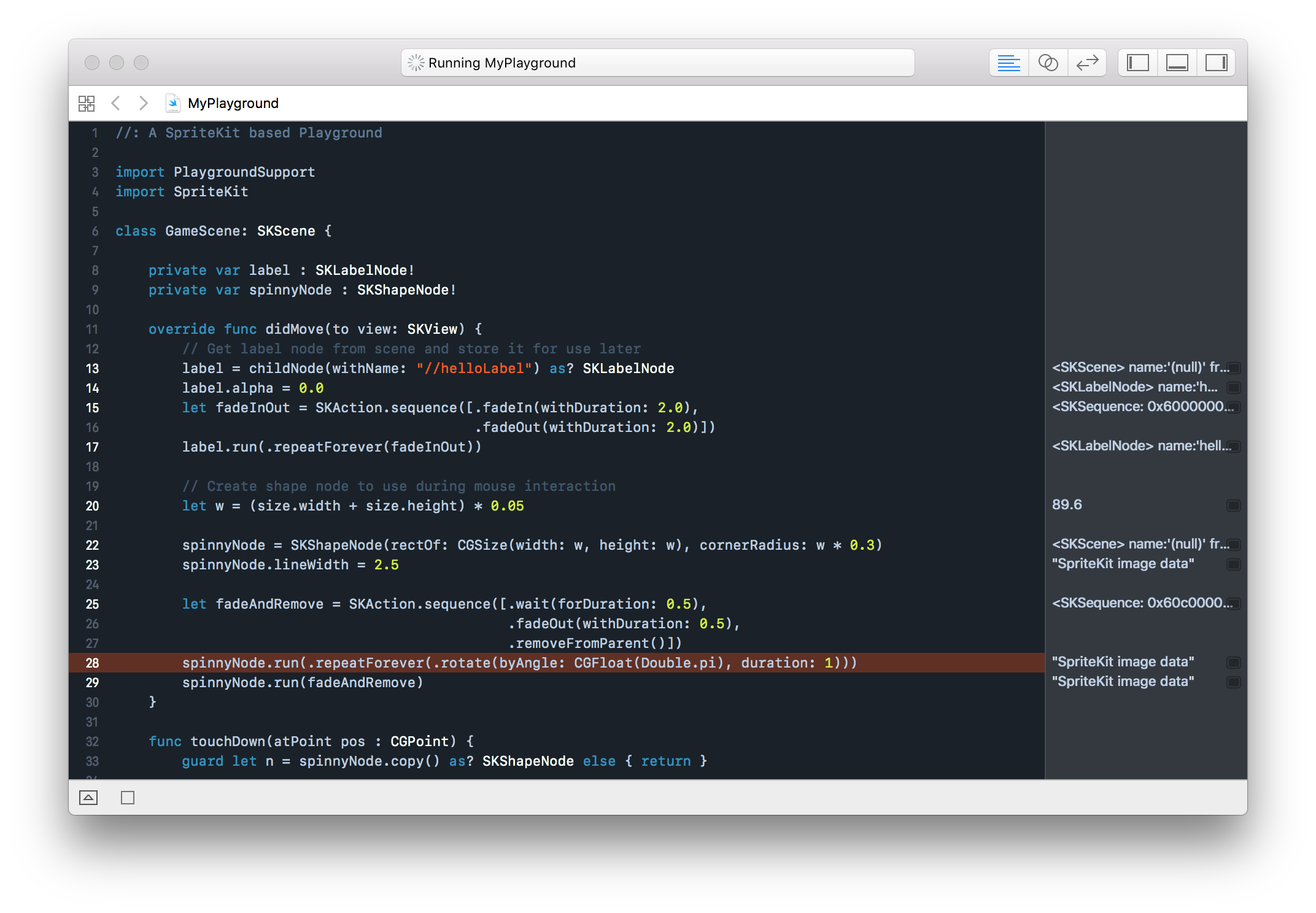
Task: Show result for line 29 image data
Action: (1233, 682)
